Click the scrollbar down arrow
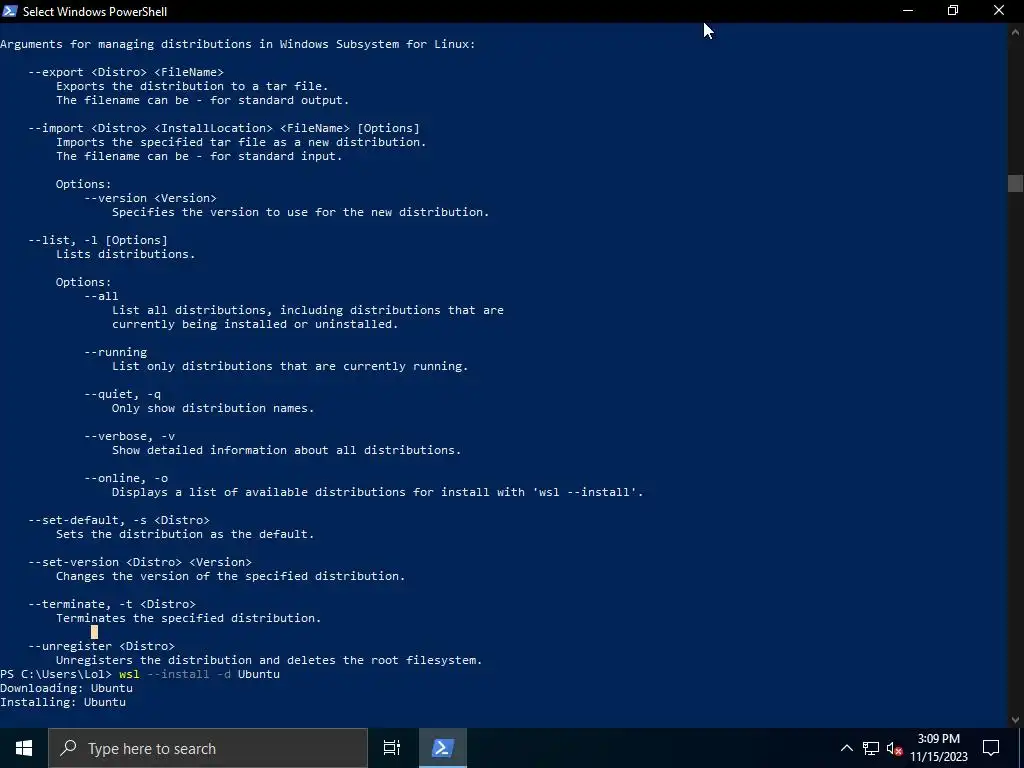 [1015, 720]
